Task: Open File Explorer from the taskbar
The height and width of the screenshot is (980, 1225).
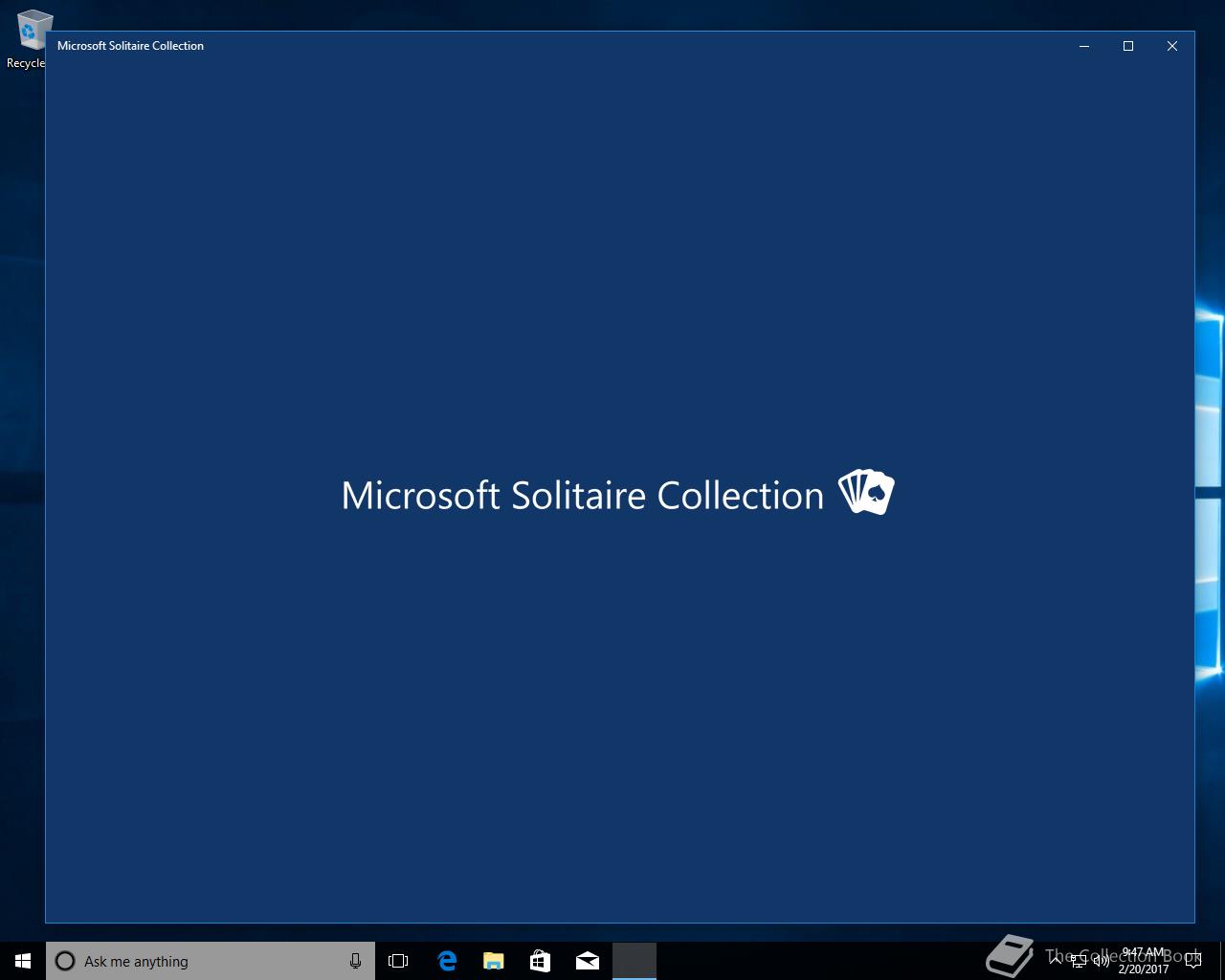Action: pos(494,961)
